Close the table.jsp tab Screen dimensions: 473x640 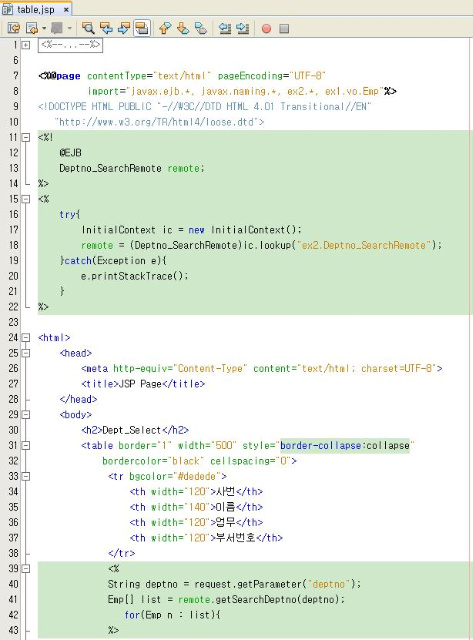66,9
